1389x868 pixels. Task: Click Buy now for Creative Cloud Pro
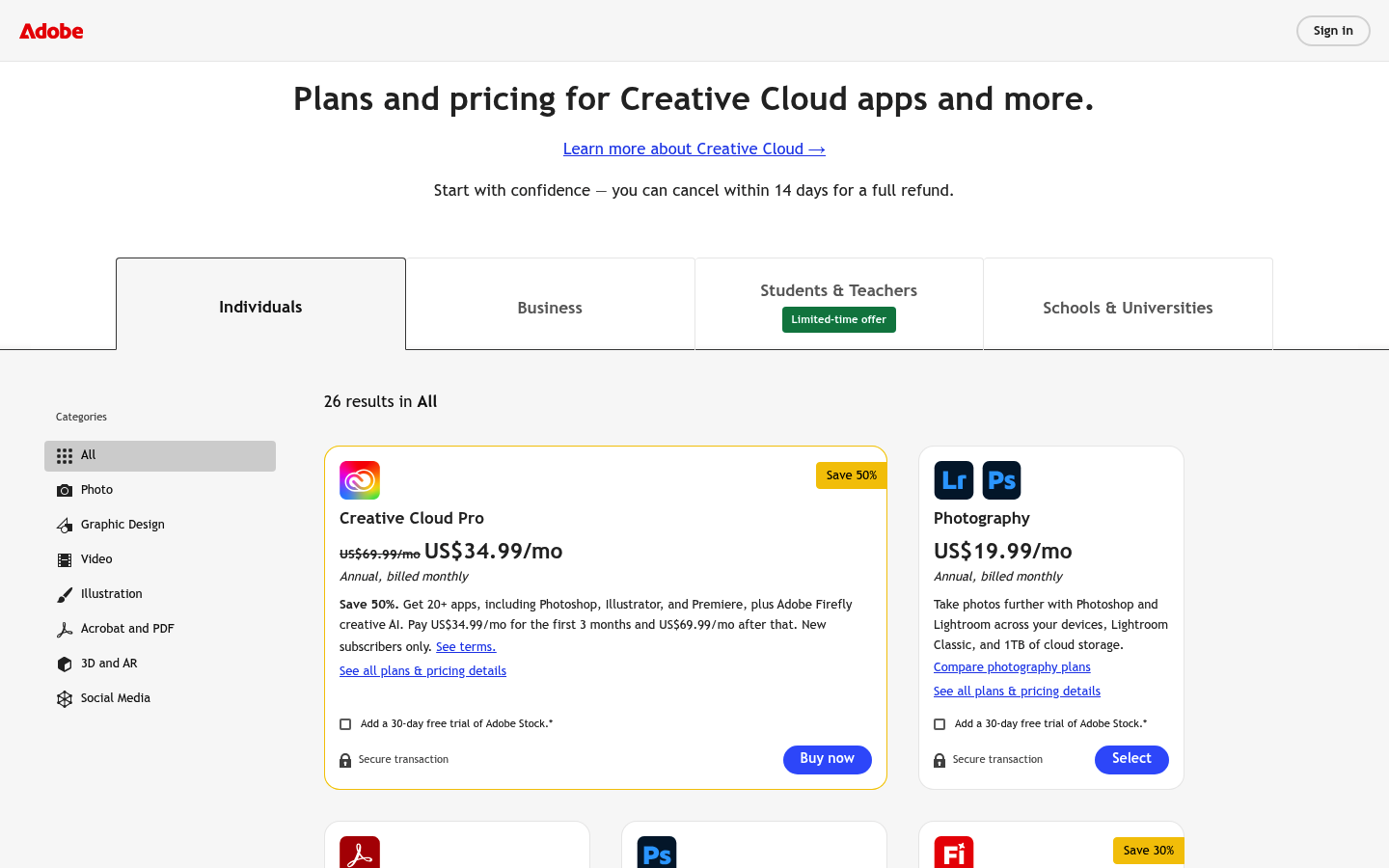828,760
